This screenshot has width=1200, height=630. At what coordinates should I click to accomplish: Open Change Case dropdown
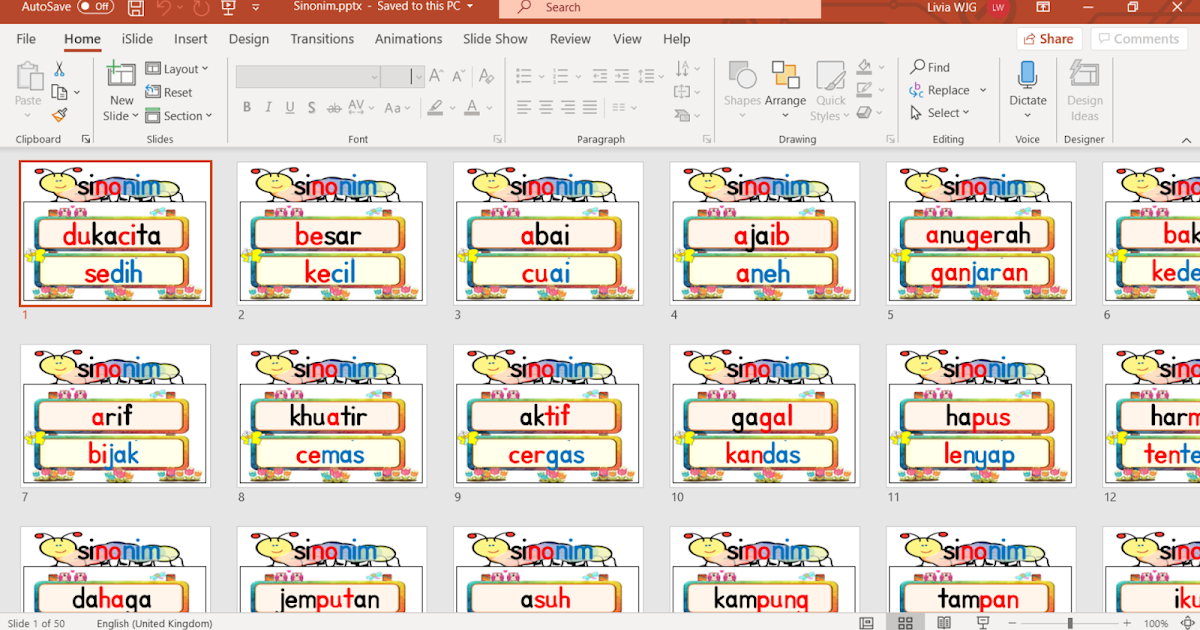[x=397, y=108]
